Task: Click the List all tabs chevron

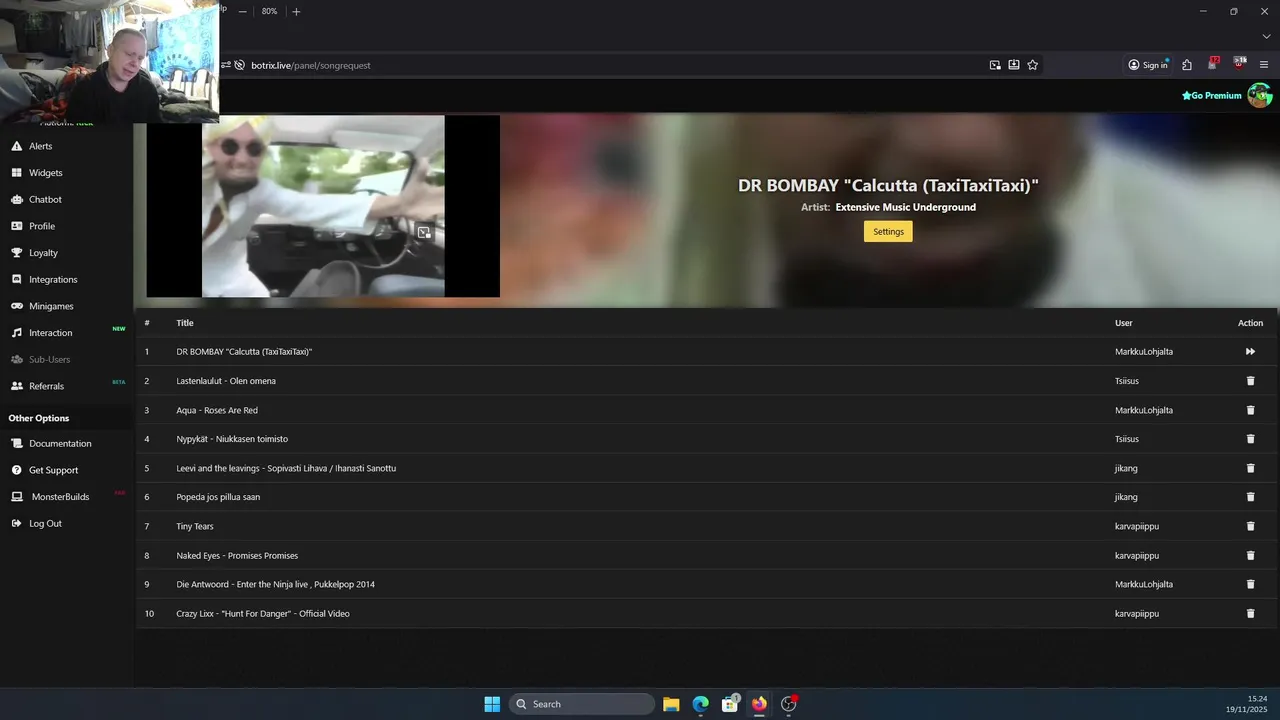Action: click(x=1266, y=37)
